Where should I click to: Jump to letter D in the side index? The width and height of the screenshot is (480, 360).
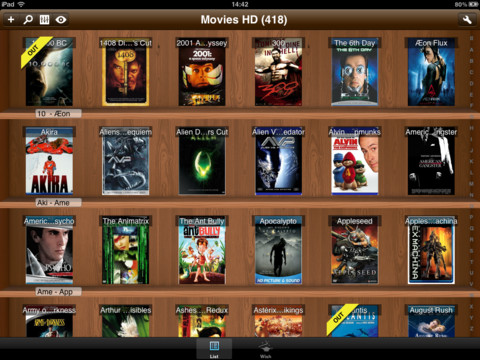pos(471,83)
